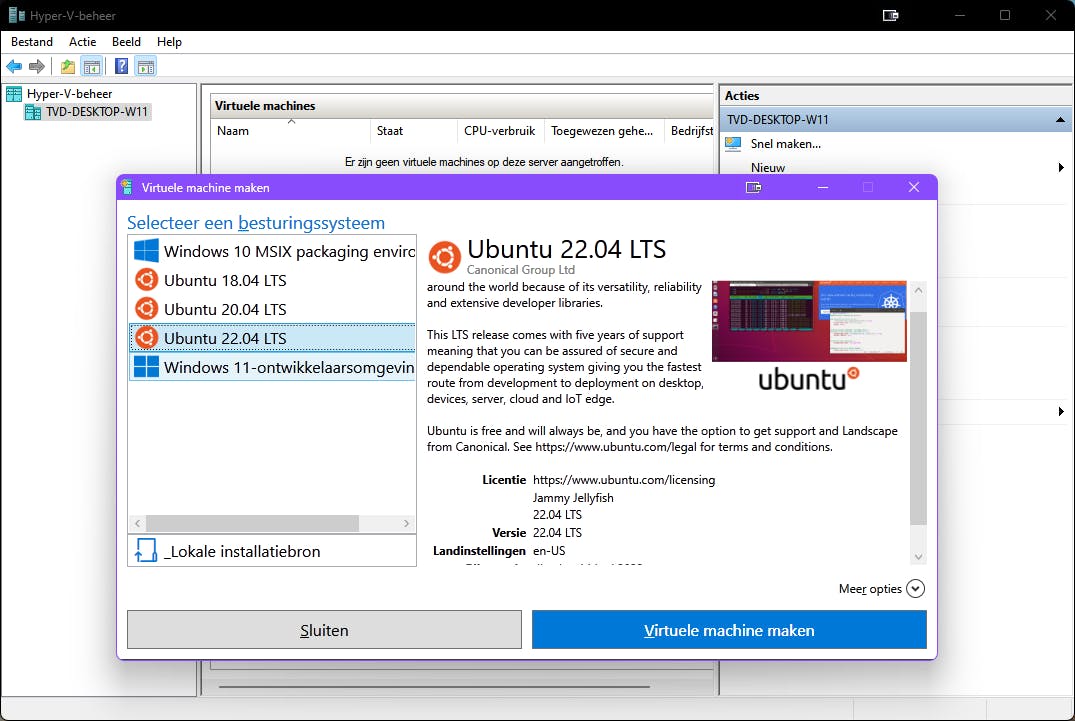Click description scroll-down arrow
The width and height of the screenshot is (1075, 721).
click(919, 557)
